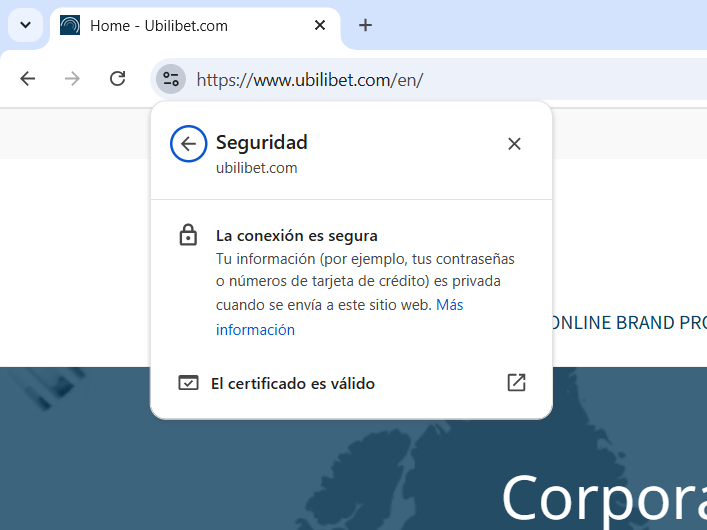Click the padlock icon beside conexión segura
Image resolution: width=707 pixels, height=530 pixels.
pos(188,235)
